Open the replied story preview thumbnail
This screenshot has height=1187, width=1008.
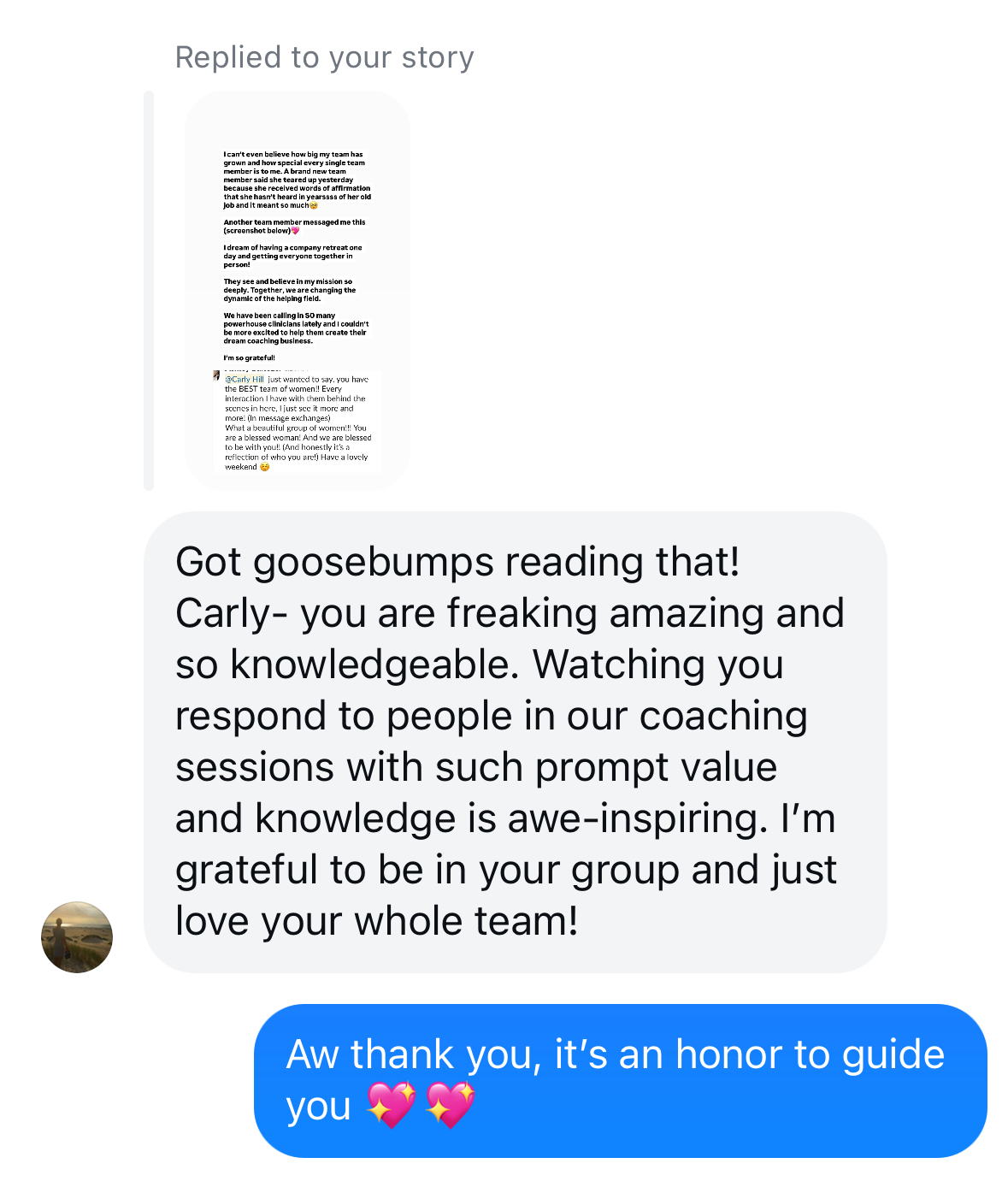pos(297,291)
